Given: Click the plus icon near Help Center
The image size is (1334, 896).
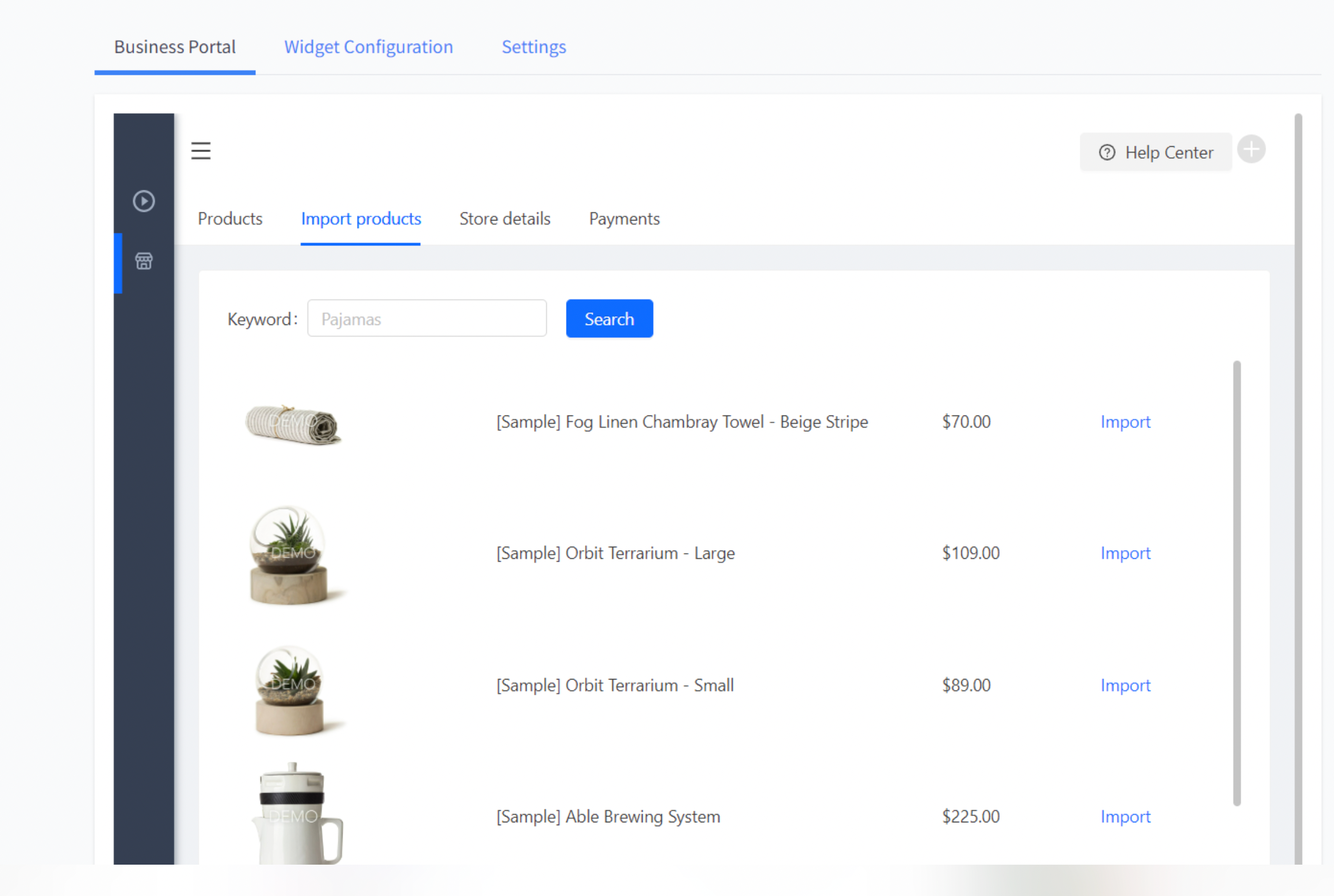Looking at the screenshot, I should pos(1252,149).
